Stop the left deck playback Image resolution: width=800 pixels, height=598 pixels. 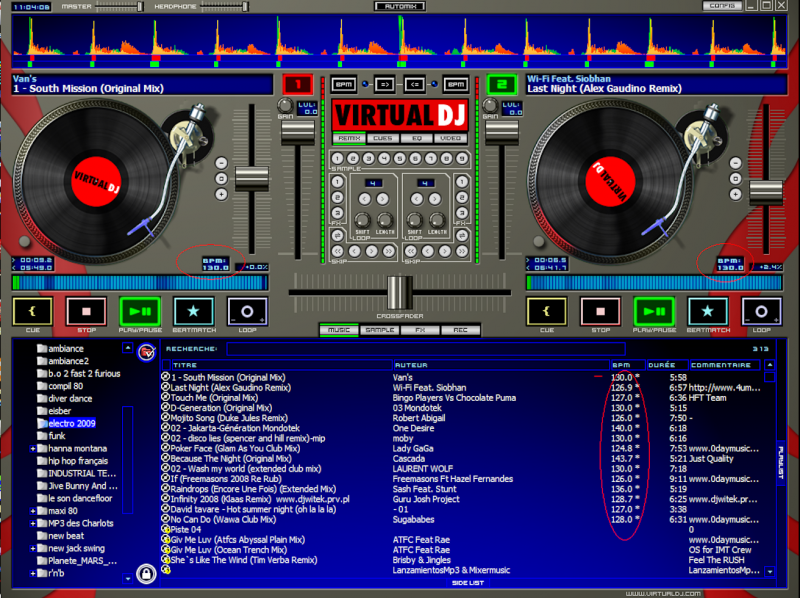(x=86, y=312)
